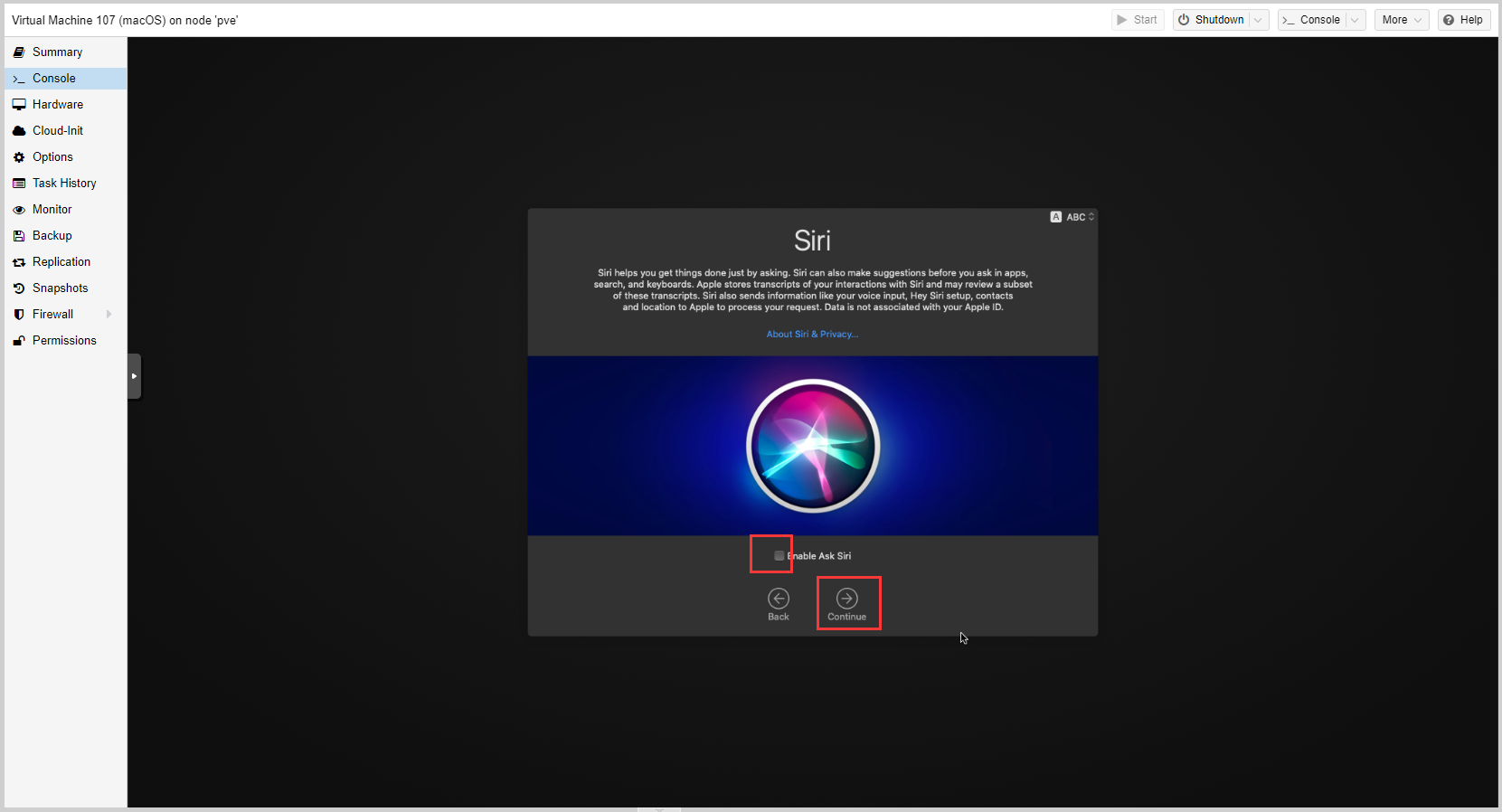Click the Siri orb logo
The height and width of the screenshot is (812, 1502).
812,446
